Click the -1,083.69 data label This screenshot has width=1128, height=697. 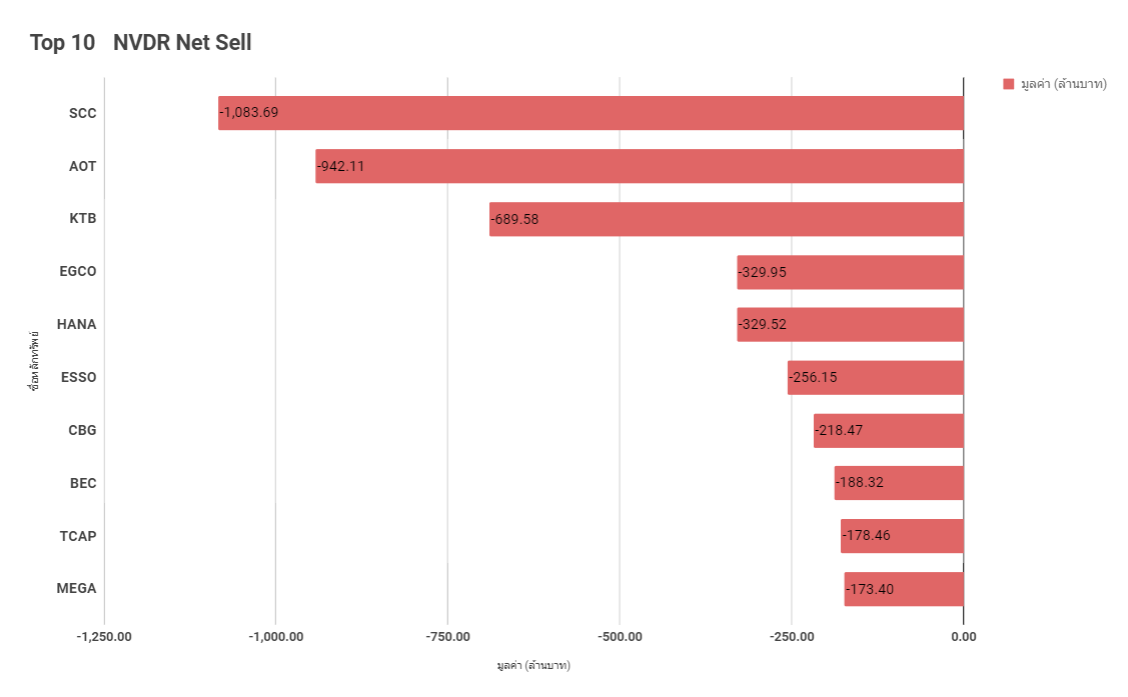coord(249,113)
